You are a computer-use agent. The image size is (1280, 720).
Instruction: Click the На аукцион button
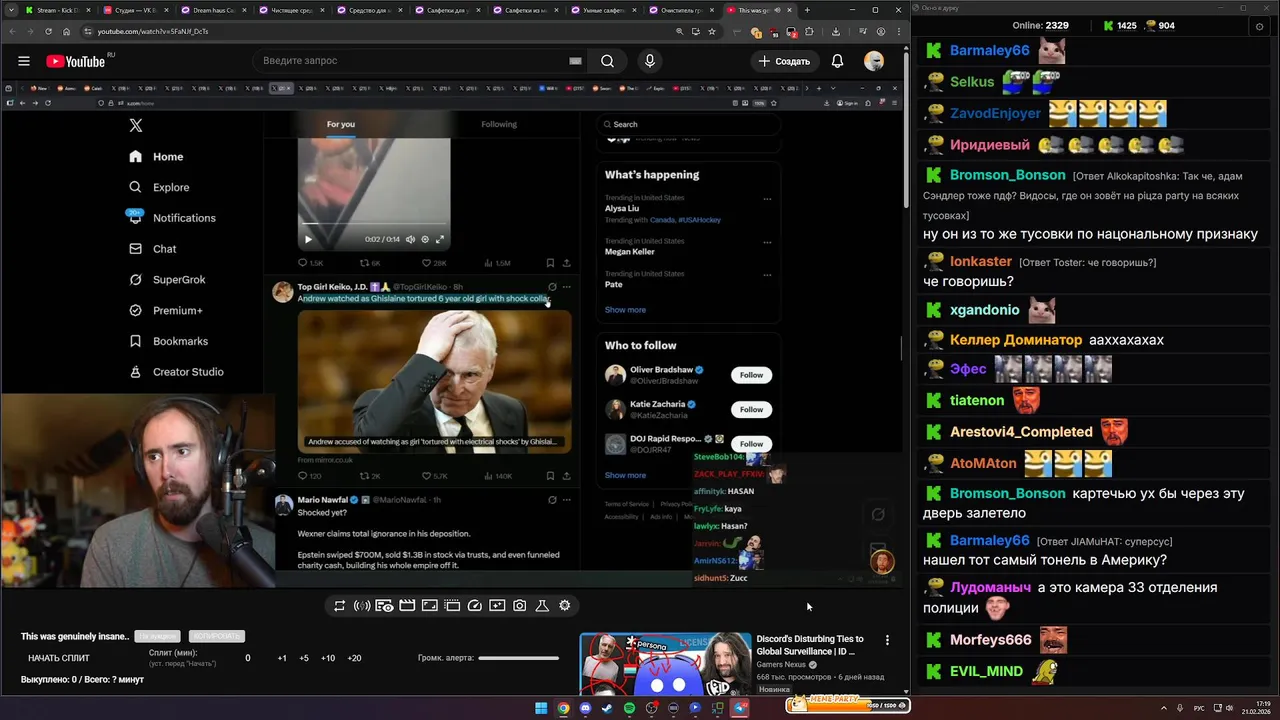tap(158, 636)
